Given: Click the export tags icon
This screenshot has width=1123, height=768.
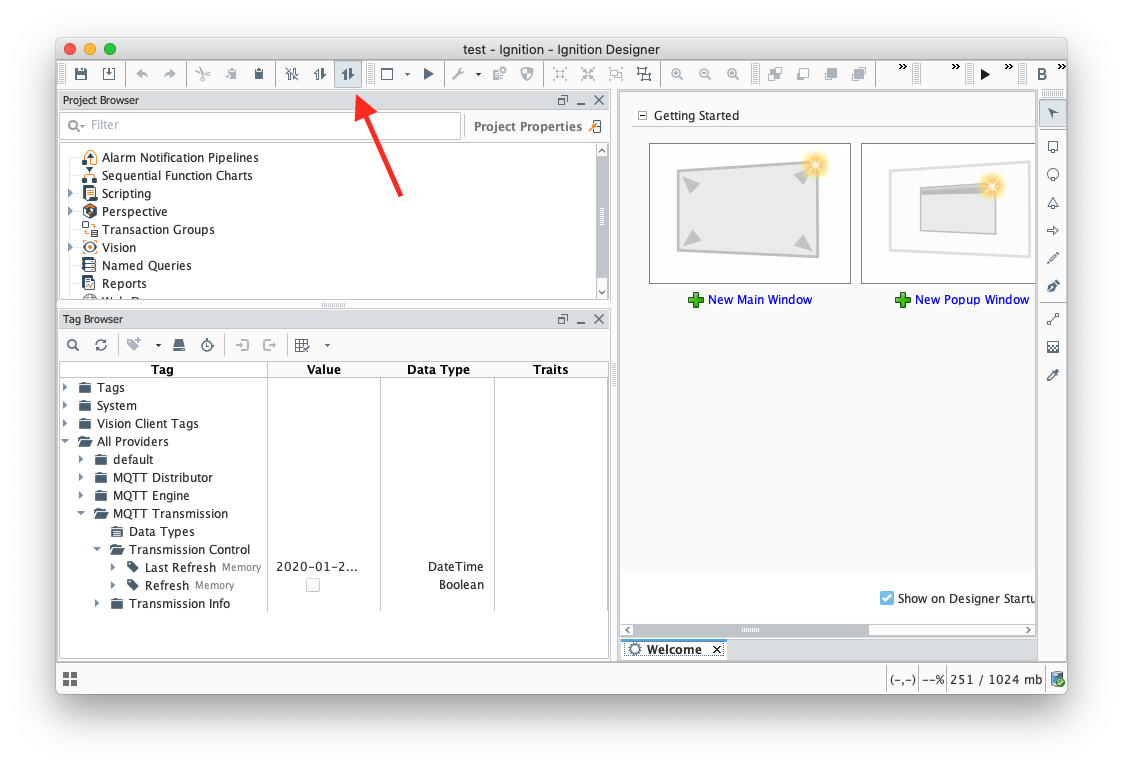Looking at the screenshot, I should coord(269,345).
